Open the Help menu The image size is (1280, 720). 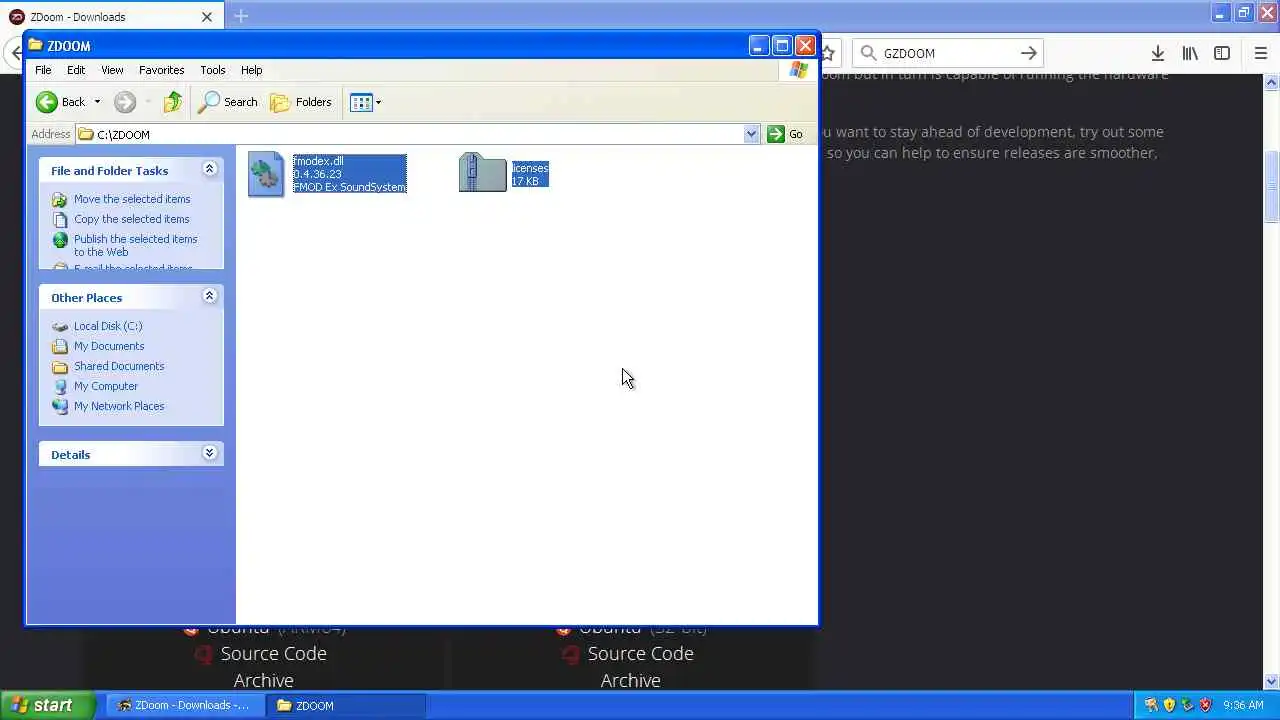point(251,70)
